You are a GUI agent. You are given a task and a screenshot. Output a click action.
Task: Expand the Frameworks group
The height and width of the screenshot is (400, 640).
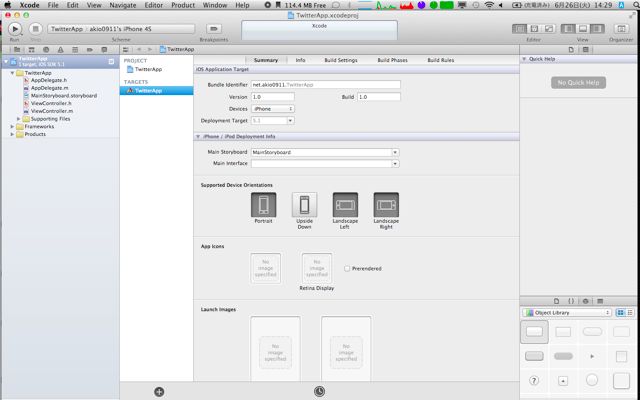12,127
